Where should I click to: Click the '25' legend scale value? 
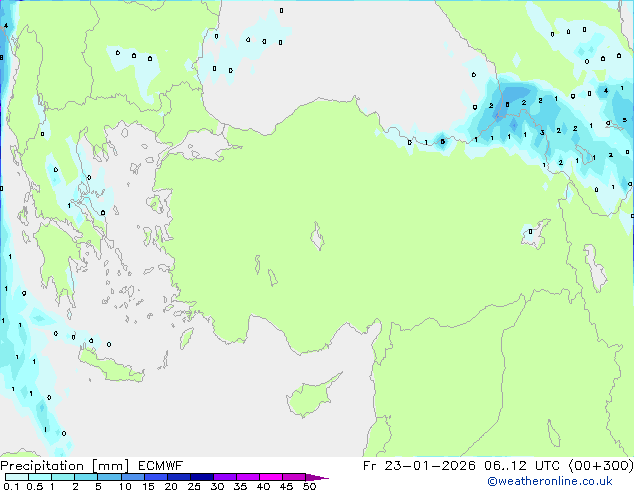click(194, 486)
